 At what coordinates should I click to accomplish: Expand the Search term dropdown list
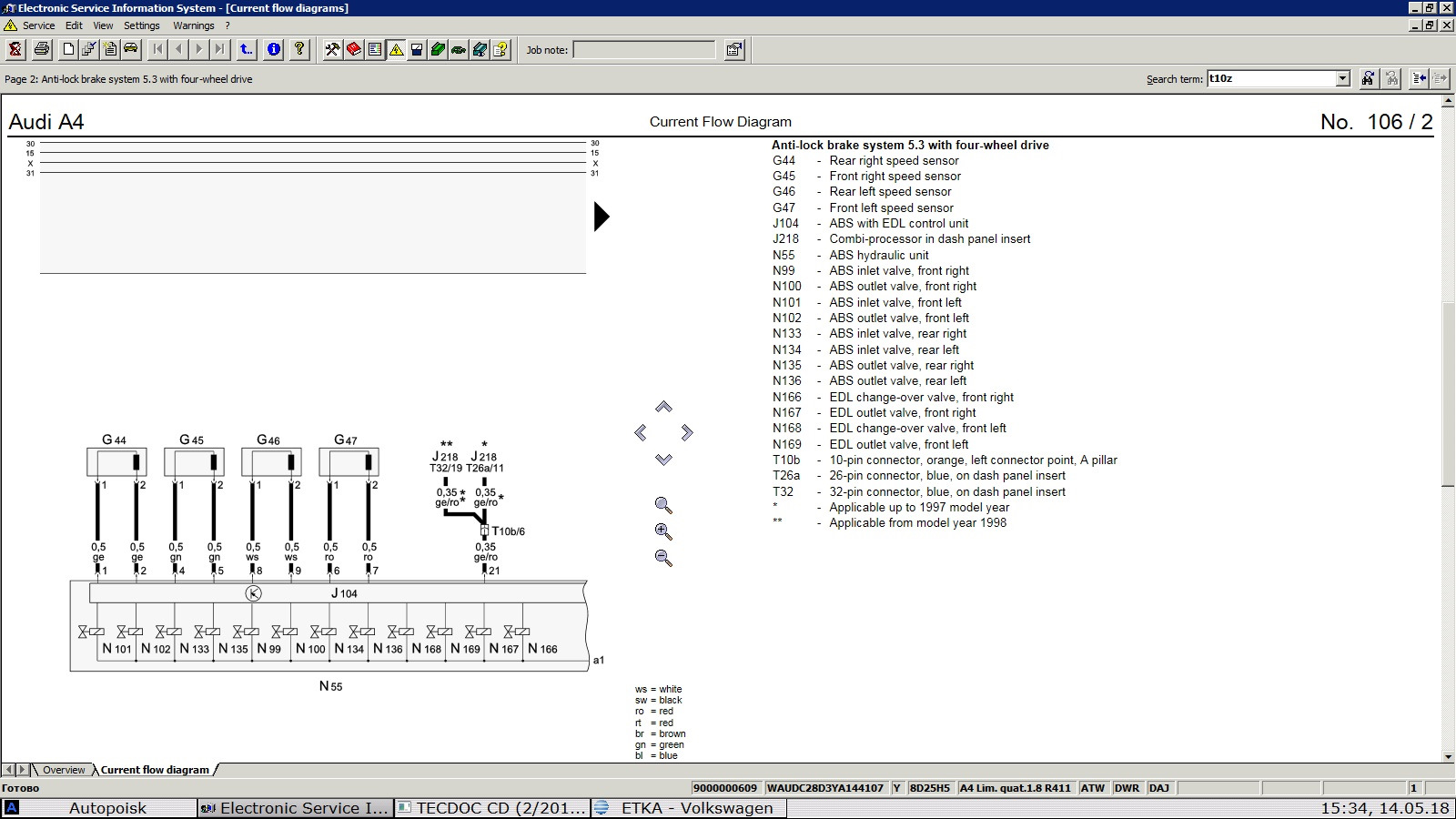[x=1342, y=79]
